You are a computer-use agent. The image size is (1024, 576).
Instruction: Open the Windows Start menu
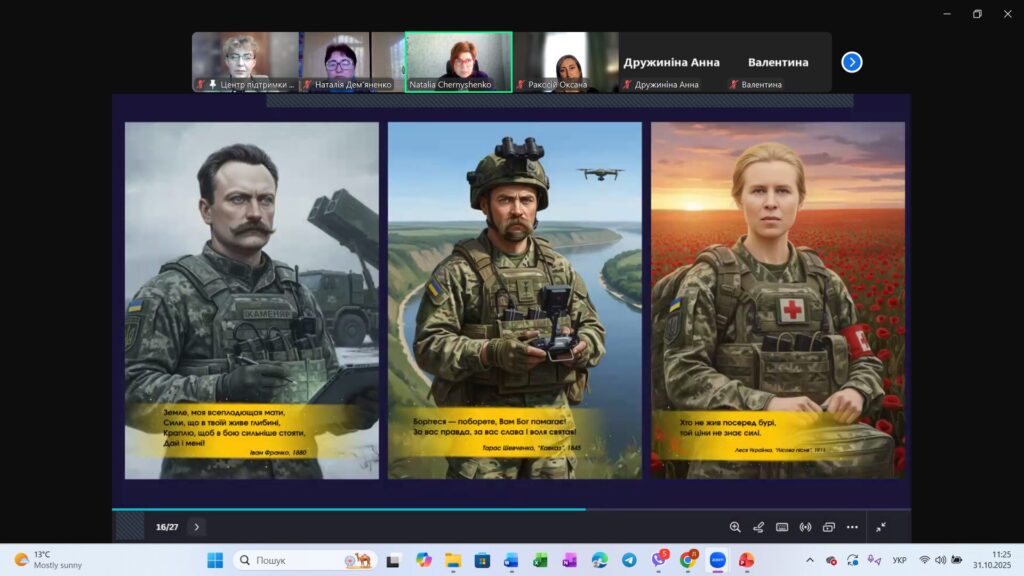(215, 560)
